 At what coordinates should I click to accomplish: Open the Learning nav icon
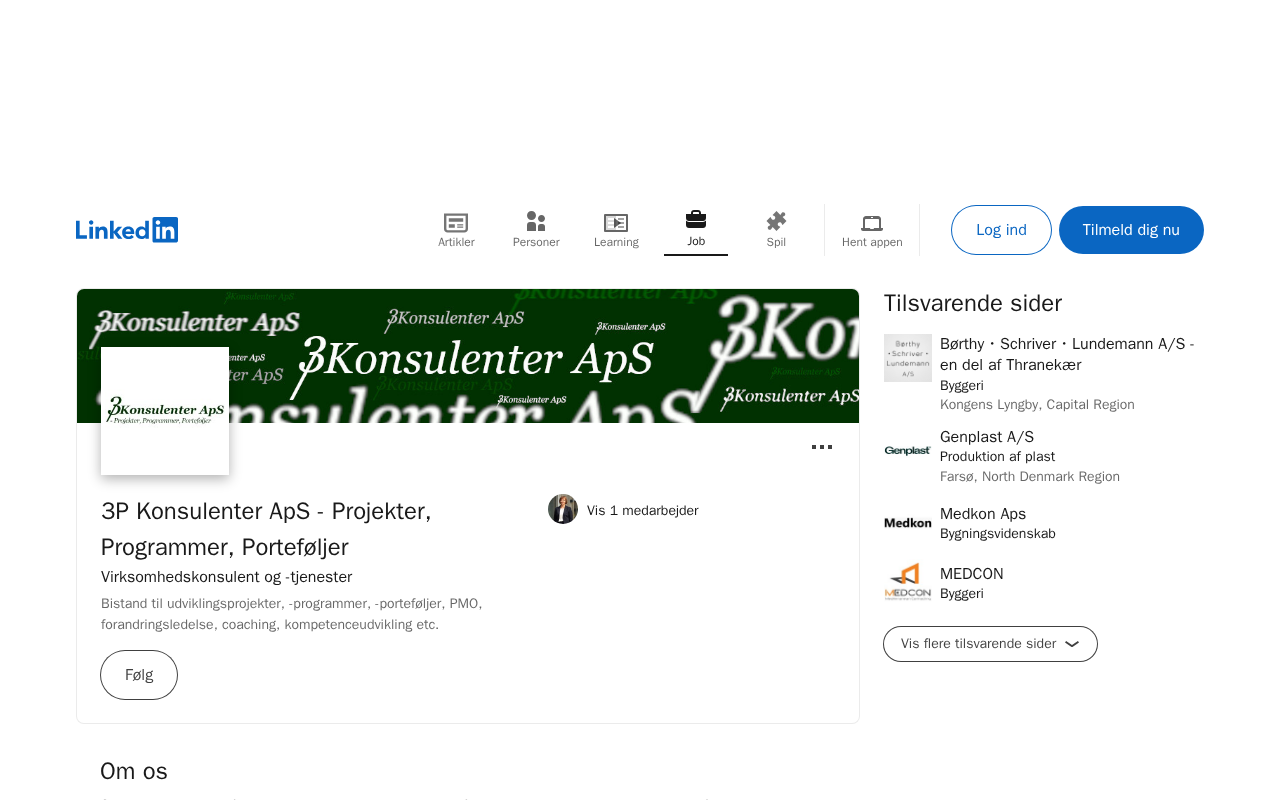616,223
